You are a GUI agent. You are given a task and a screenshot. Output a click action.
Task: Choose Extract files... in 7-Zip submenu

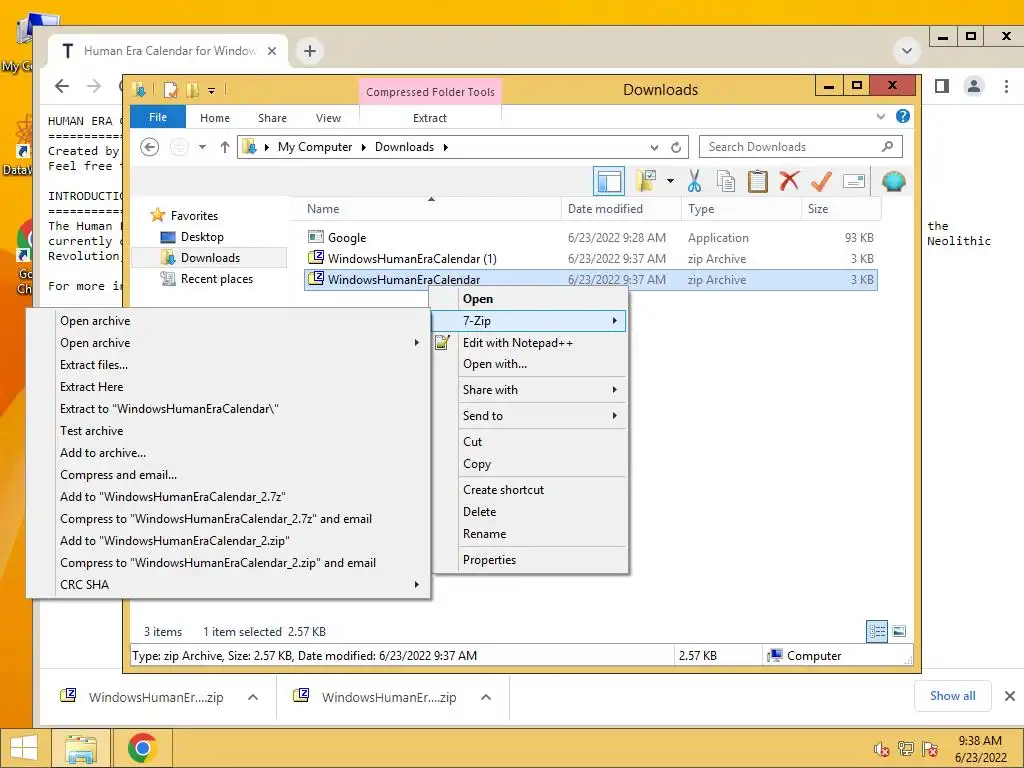coord(228,365)
